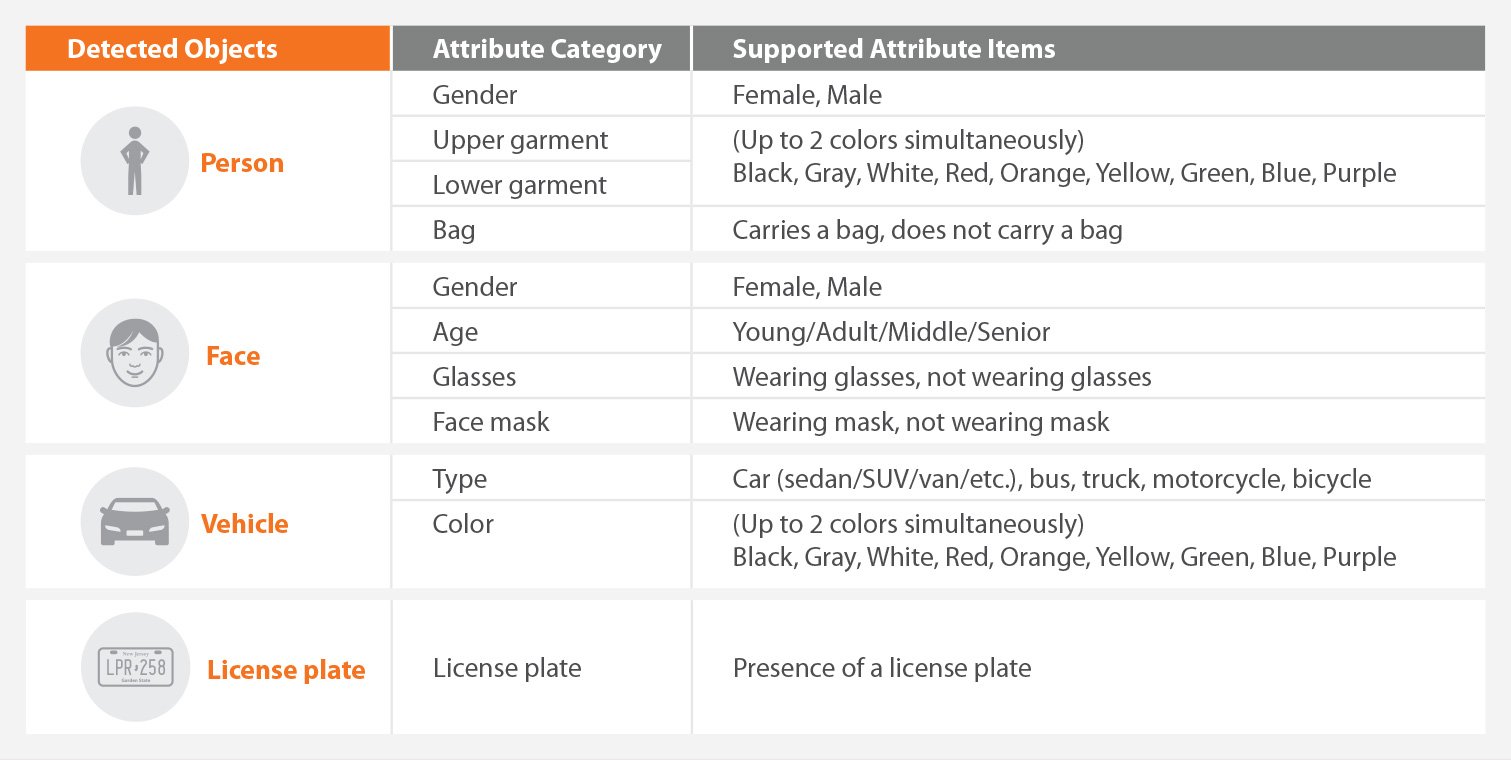The height and width of the screenshot is (760, 1511).
Task: Click the orange Person label
Action: tap(242, 163)
